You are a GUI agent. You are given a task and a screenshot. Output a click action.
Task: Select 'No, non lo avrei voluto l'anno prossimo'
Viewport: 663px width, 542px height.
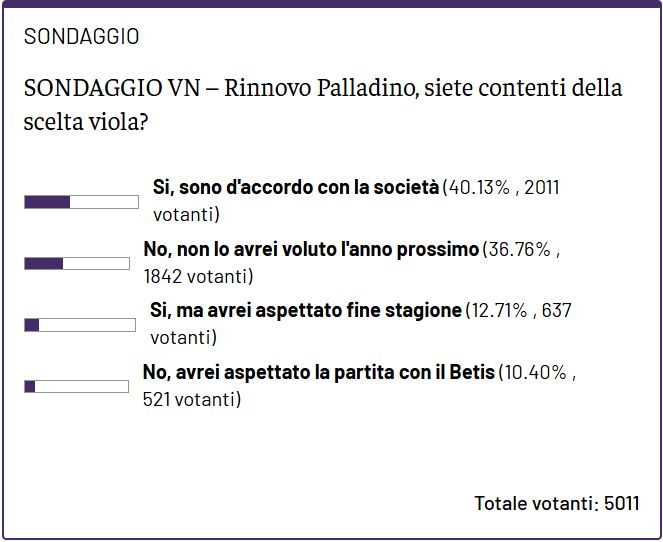pyautogui.click(x=311, y=249)
